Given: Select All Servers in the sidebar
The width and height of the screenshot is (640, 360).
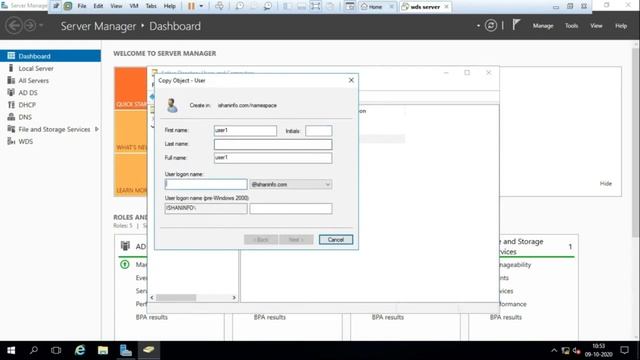Looking at the screenshot, I should [x=50, y=80].
